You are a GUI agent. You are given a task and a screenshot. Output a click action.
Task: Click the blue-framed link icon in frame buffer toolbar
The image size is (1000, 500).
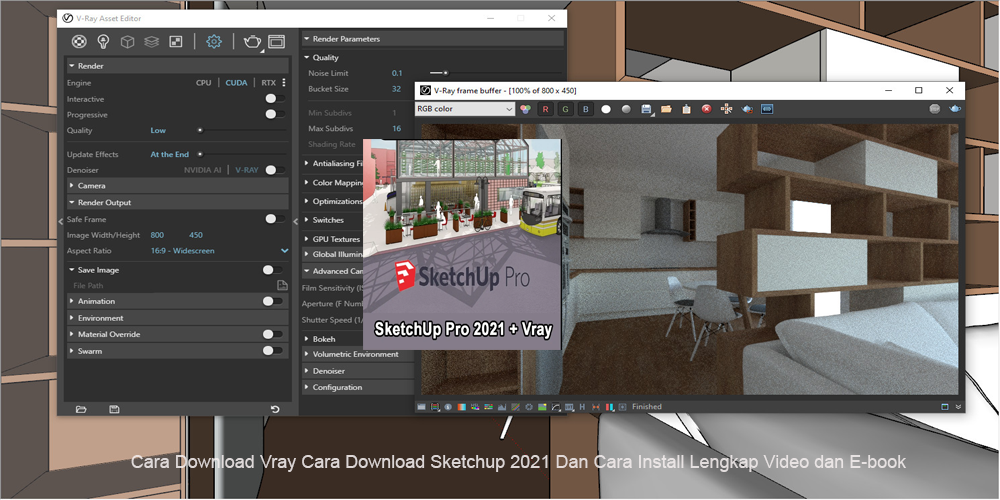point(767,109)
